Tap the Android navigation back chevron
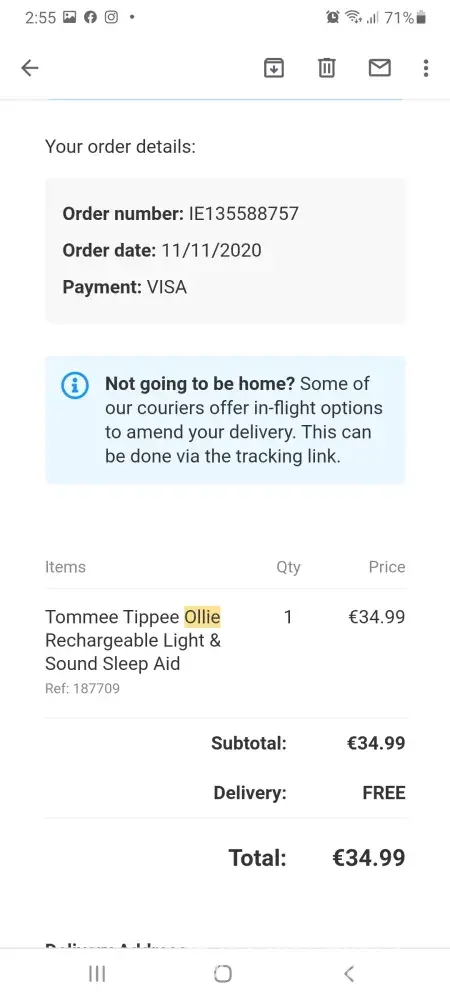 tap(348, 973)
